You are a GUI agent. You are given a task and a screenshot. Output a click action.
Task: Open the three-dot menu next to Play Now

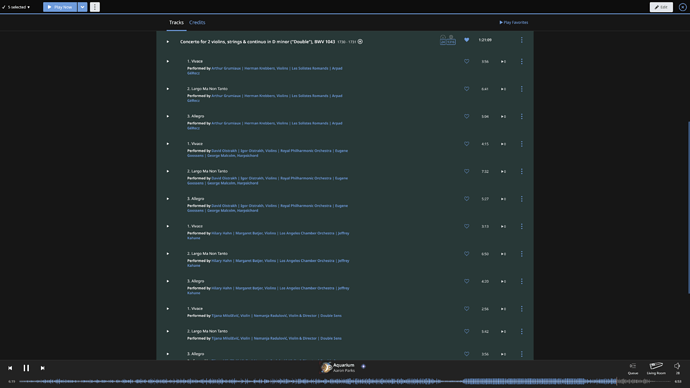point(95,7)
